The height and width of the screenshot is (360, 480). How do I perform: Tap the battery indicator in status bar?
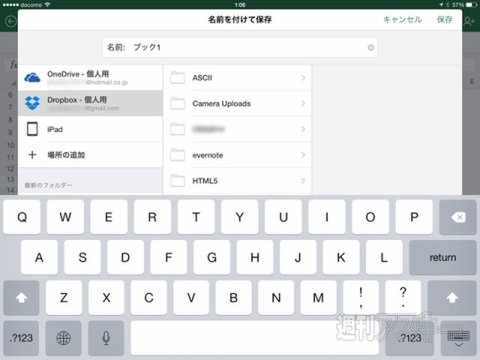(x=471, y=5)
